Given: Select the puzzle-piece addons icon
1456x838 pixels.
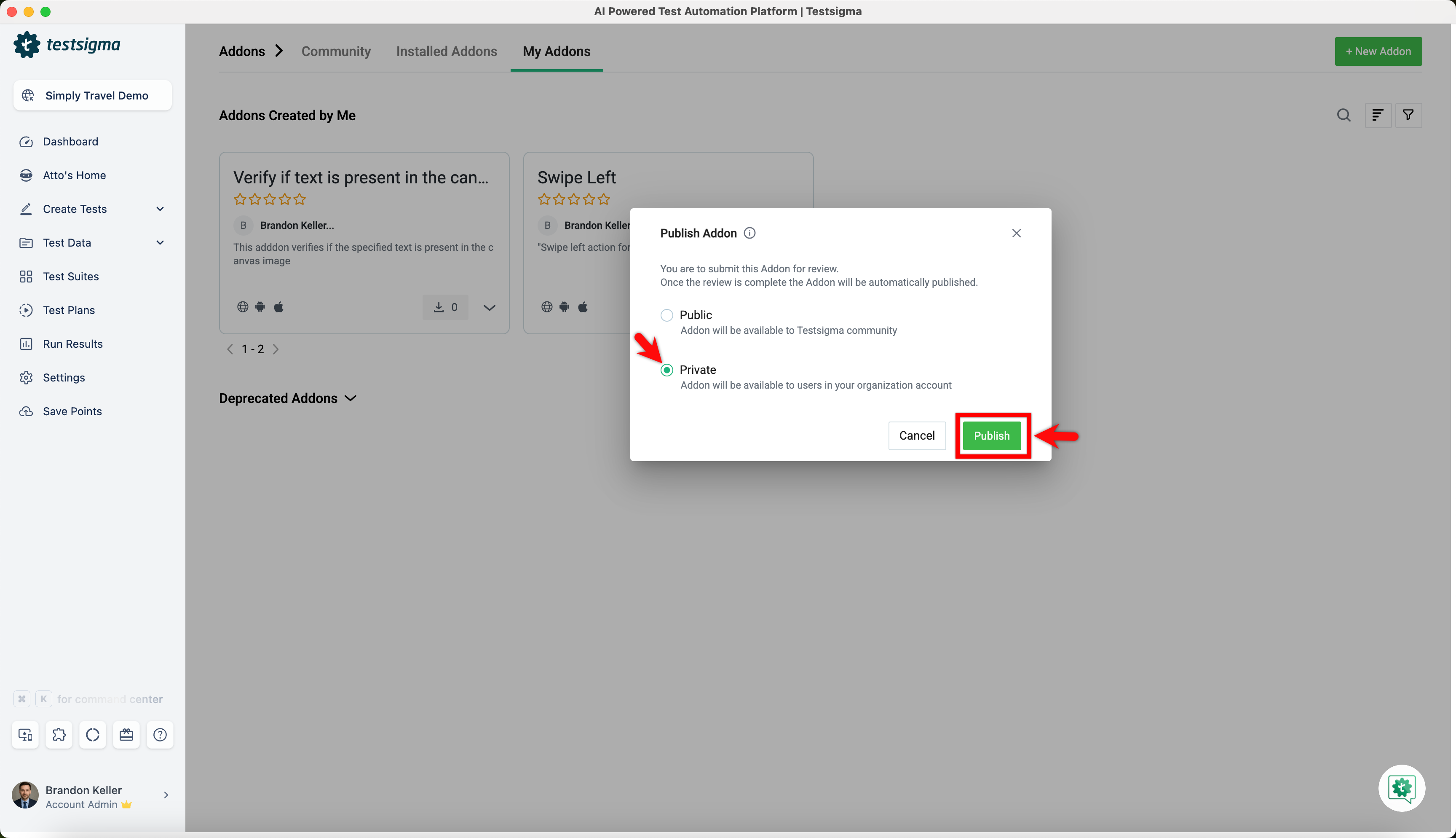Looking at the screenshot, I should pos(59,735).
